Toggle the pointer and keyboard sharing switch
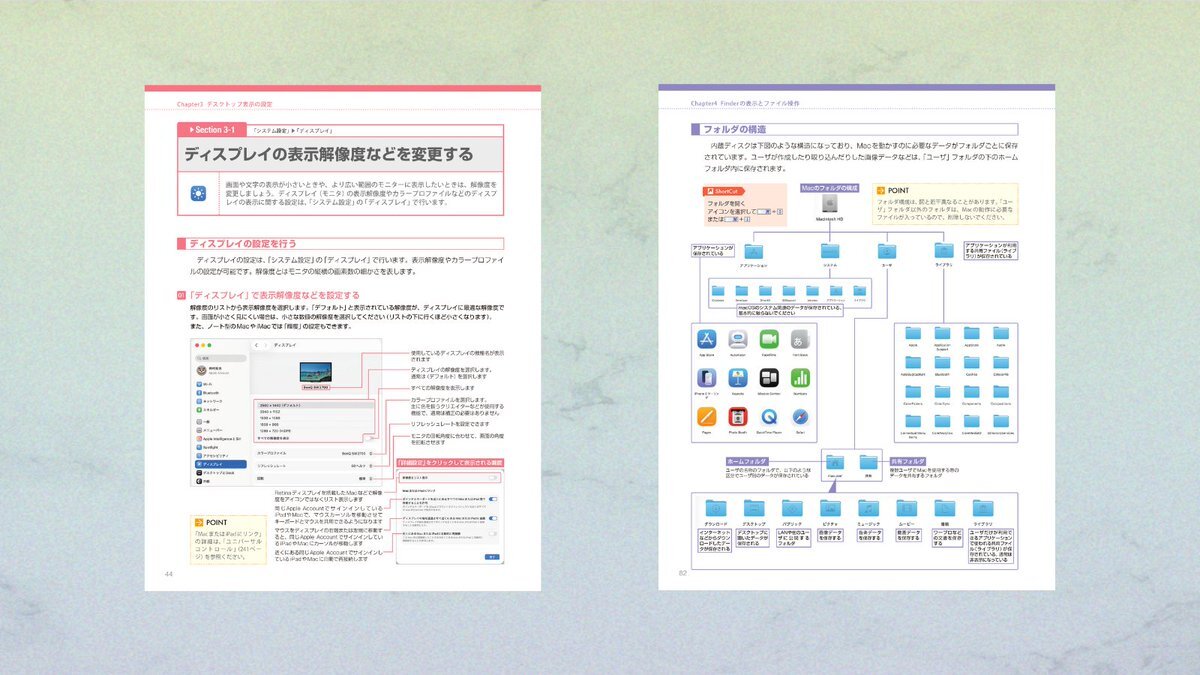The height and width of the screenshot is (675, 1200). [x=492, y=501]
